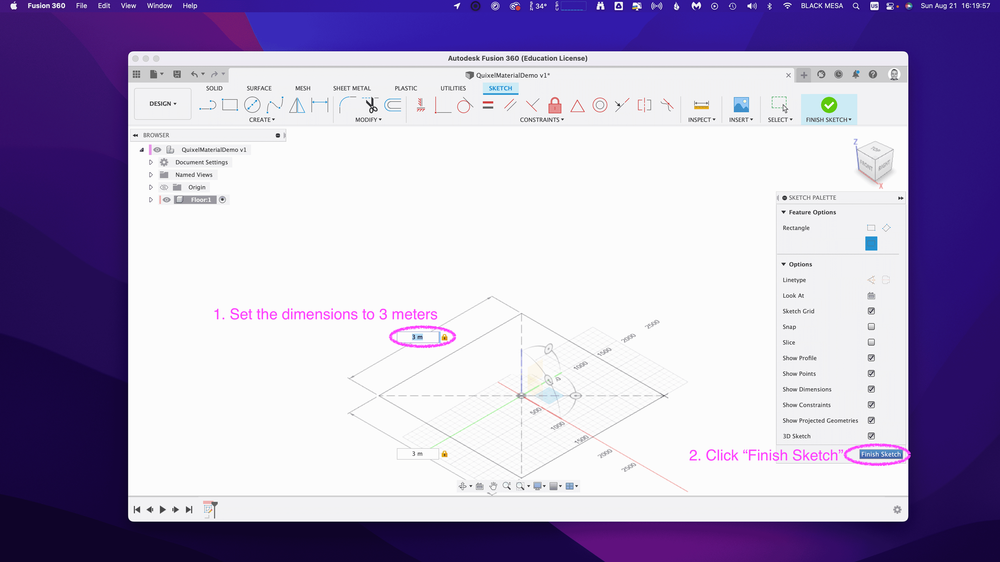
Task: Enable the Snap checkbox
Action: coord(871,327)
